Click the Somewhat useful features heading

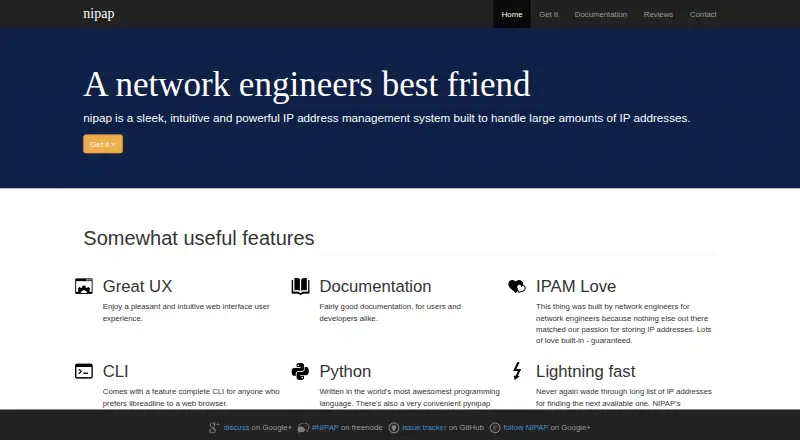click(x=198, y=238)
